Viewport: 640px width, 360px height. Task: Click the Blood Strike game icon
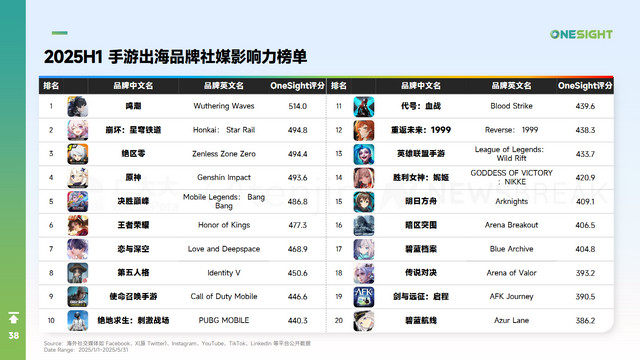pyautogui.click(x=364, y=107)
